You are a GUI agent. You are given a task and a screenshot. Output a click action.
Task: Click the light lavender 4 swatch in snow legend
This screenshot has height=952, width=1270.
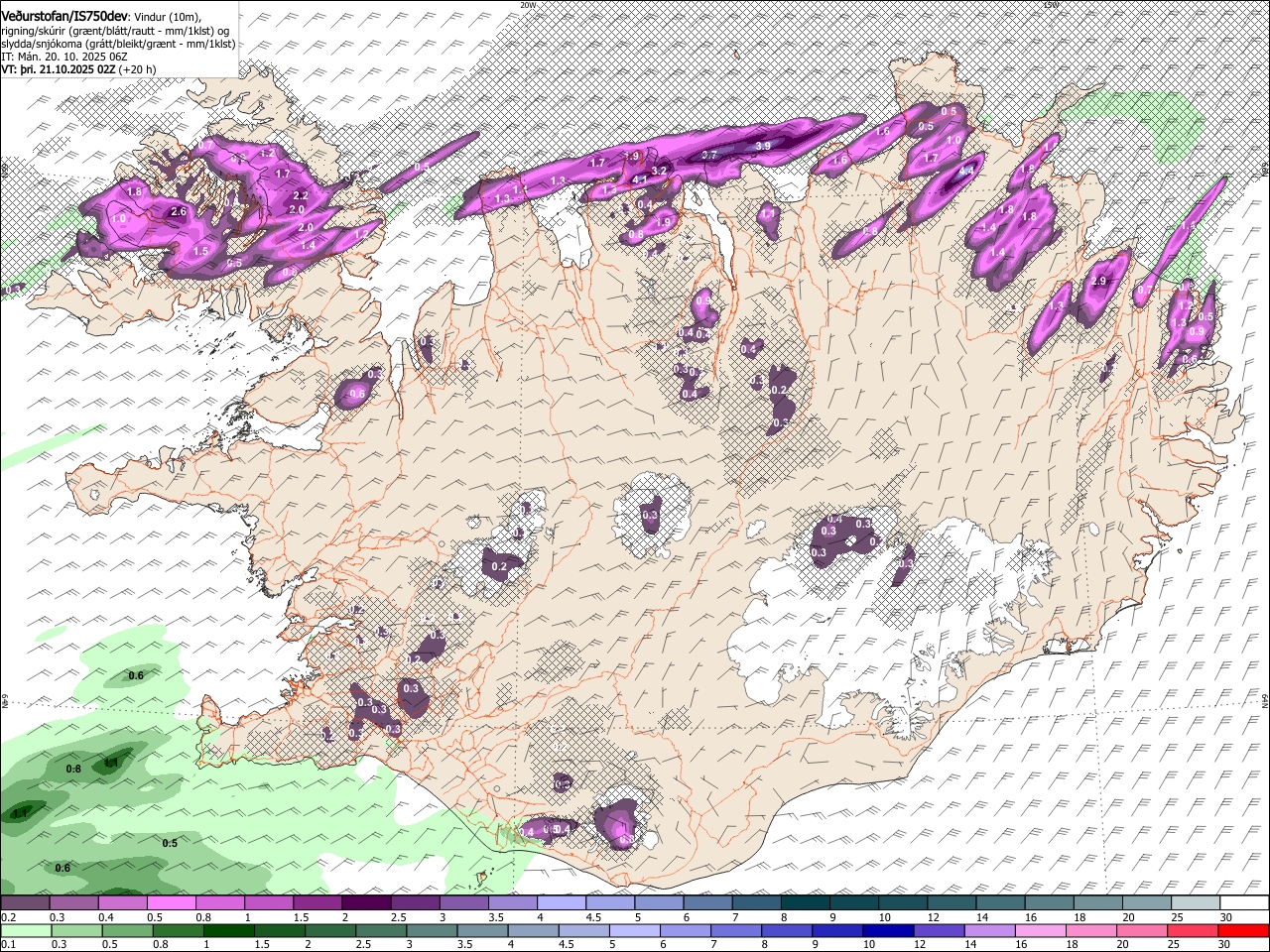pos(562,902)
